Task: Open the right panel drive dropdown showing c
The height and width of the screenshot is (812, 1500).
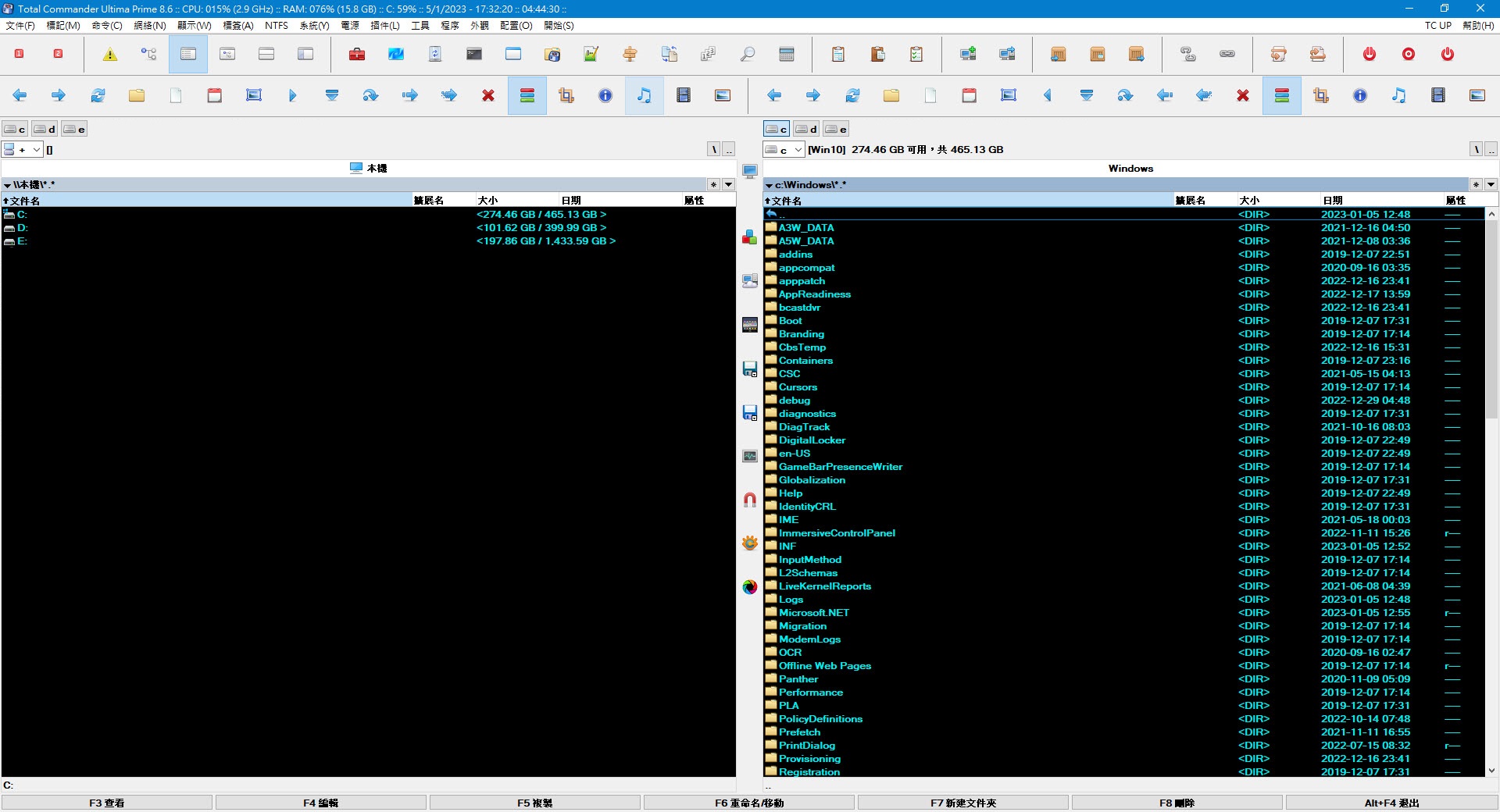Action: 784,149
